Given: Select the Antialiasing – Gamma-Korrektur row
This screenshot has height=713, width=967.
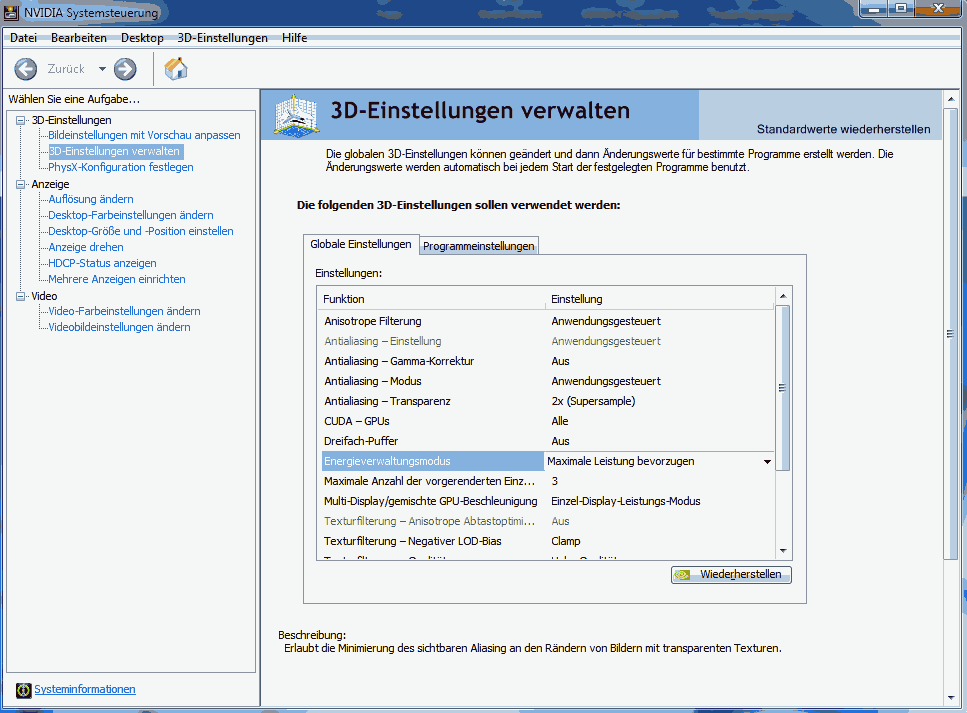Looking at the screenshot, I should click(547, 361).
